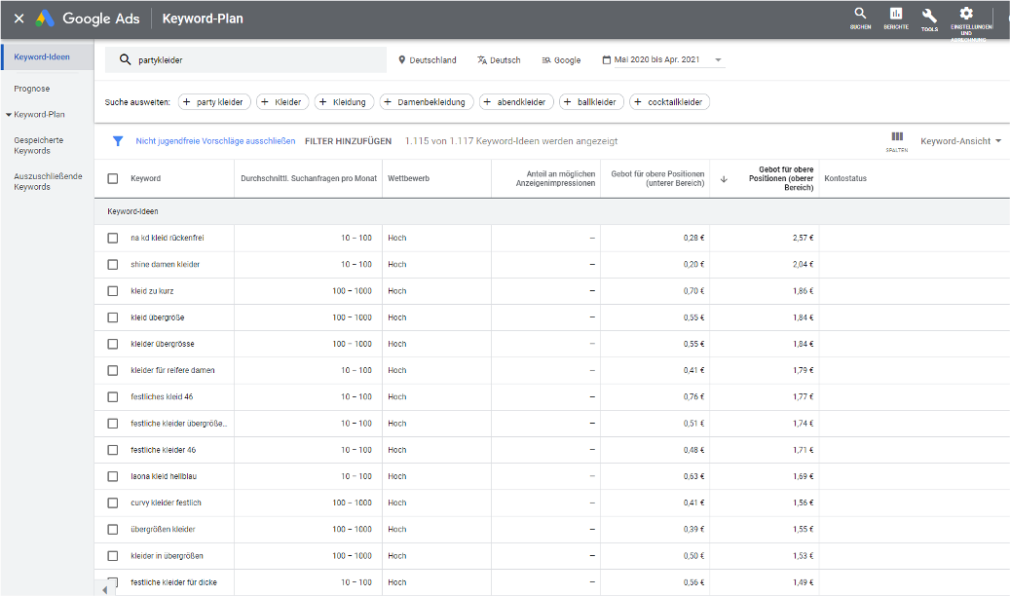Click the Kontostatus column header
This screenshot has height=596, width=1010.
pyautogui.click(x=845, y=178)
